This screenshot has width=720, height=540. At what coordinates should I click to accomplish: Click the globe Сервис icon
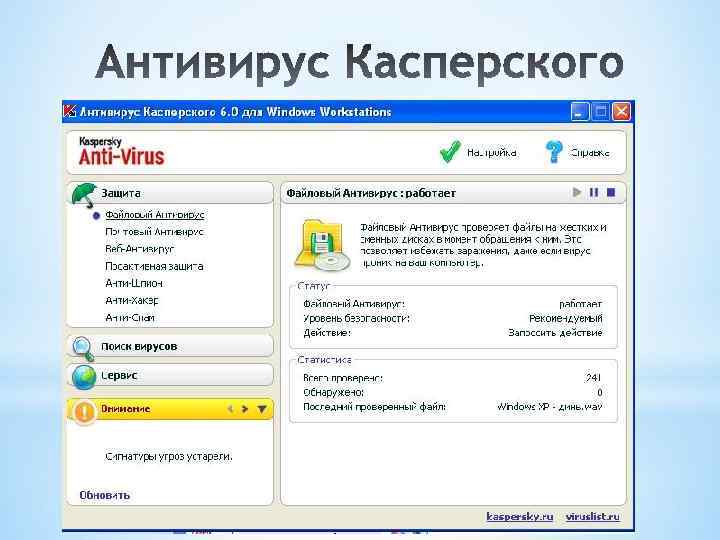pos(84,377)
